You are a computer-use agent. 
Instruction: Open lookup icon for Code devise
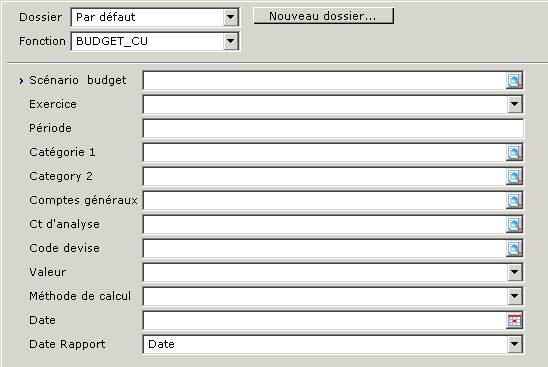coord(514,249)
